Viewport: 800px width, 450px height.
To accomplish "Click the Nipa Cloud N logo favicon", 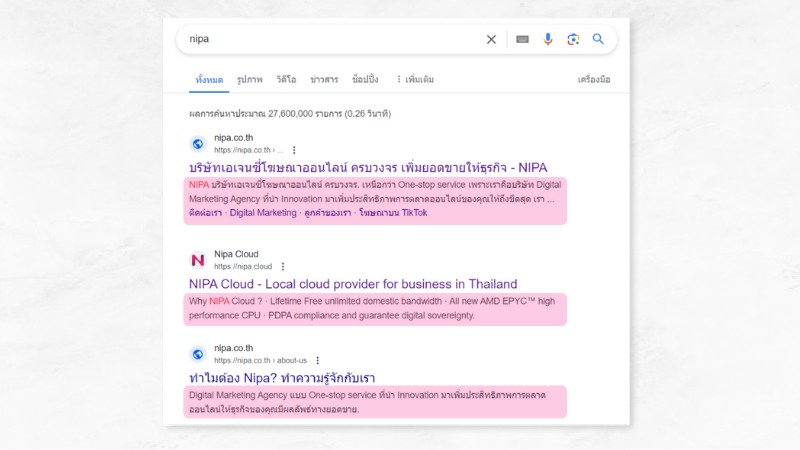I will [198, 260].
